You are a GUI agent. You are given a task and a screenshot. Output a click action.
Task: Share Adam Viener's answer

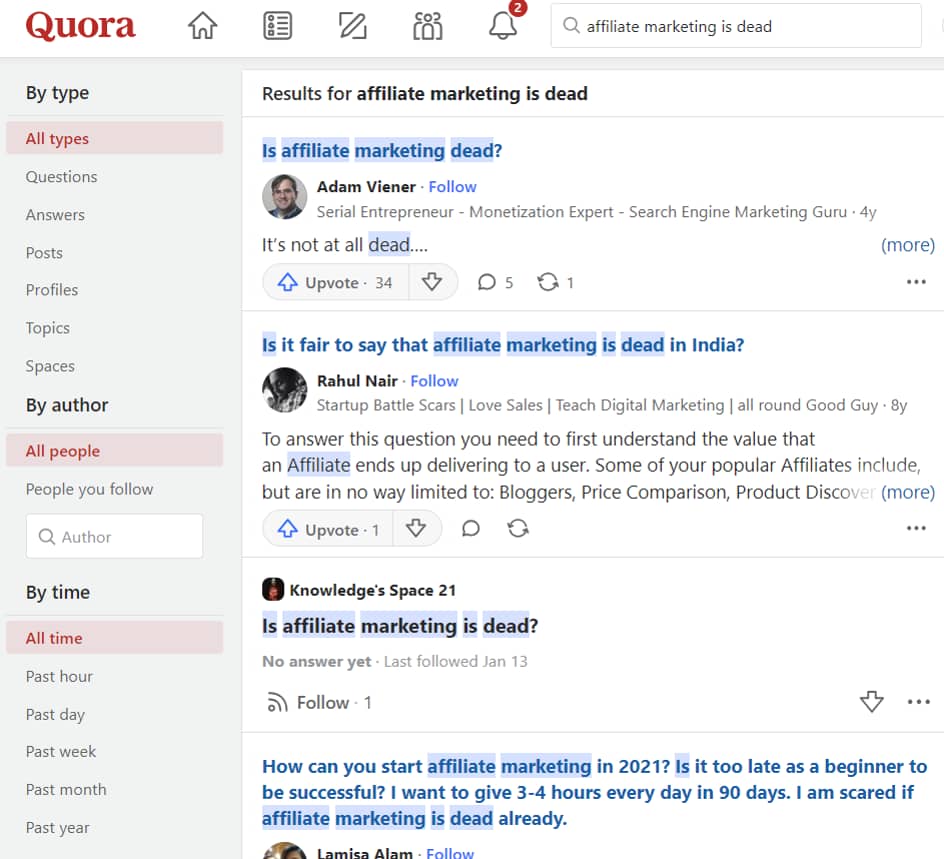(x=555, y=282)
